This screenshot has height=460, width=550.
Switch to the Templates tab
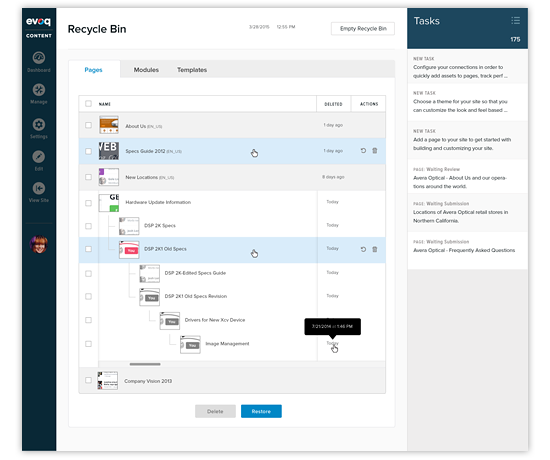click(192, 70)
